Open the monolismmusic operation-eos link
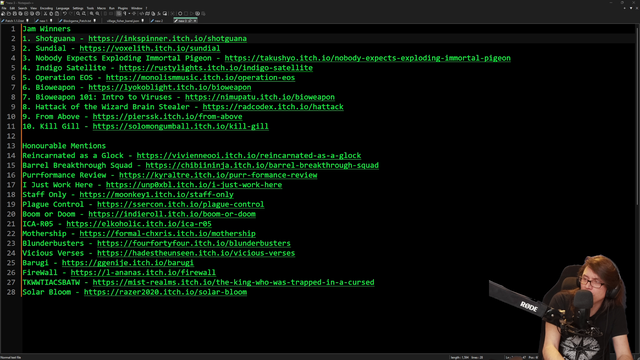 [200, 78]
